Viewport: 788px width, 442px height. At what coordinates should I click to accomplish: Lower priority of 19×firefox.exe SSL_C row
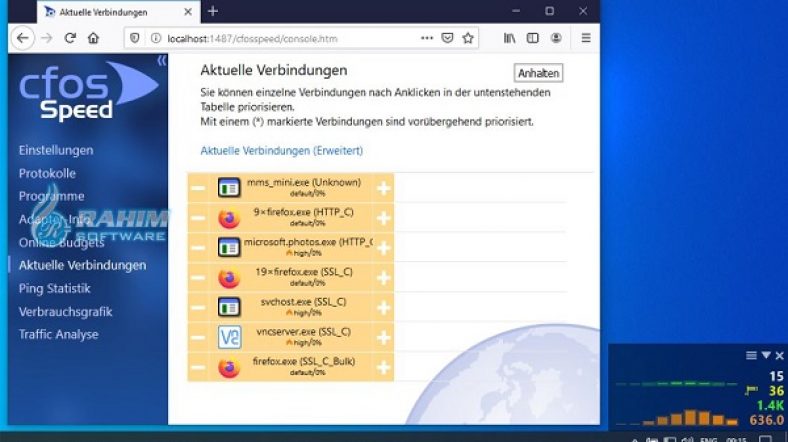pos(198,278)
